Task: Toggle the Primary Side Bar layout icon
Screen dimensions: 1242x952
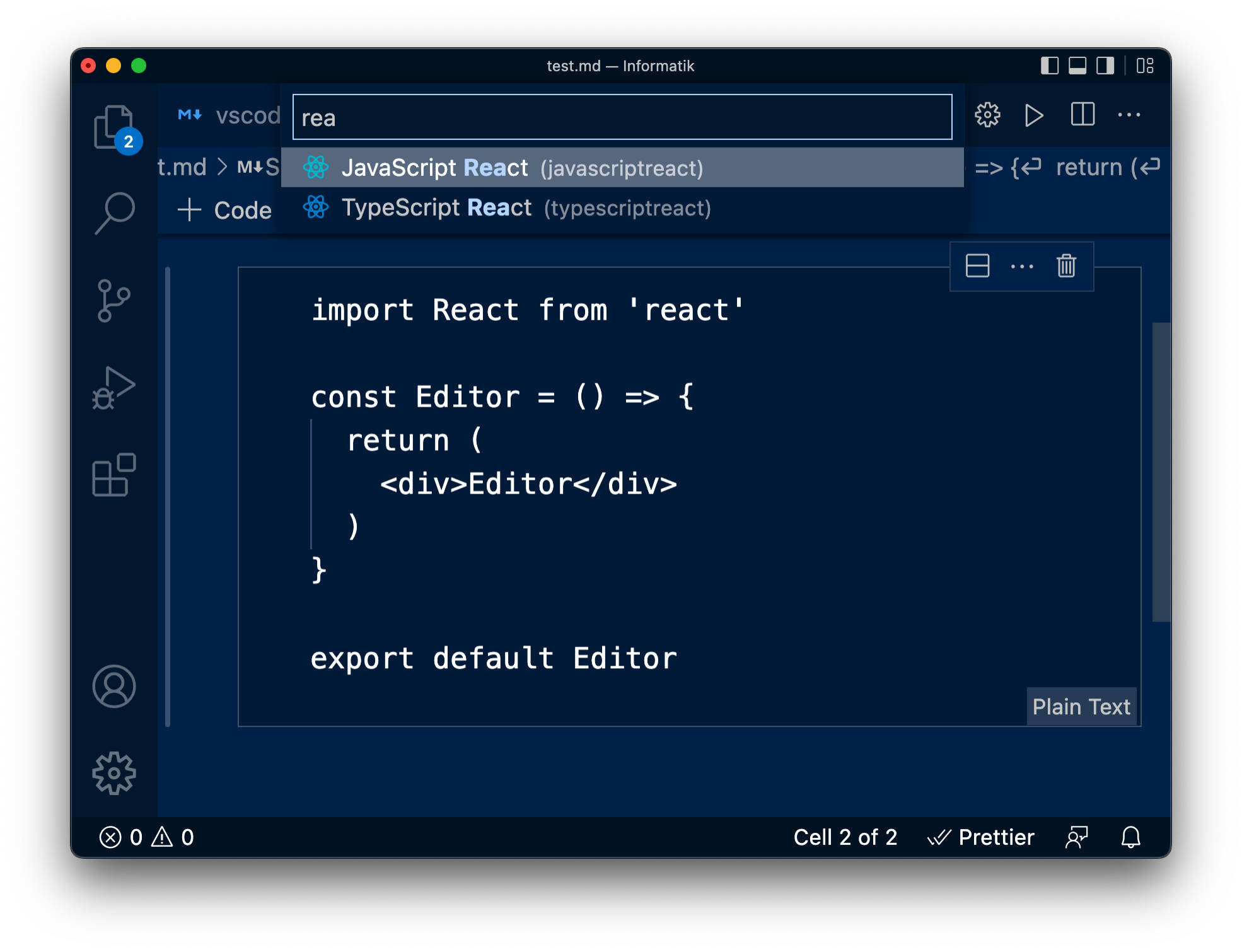Action: coord(1050,66)
